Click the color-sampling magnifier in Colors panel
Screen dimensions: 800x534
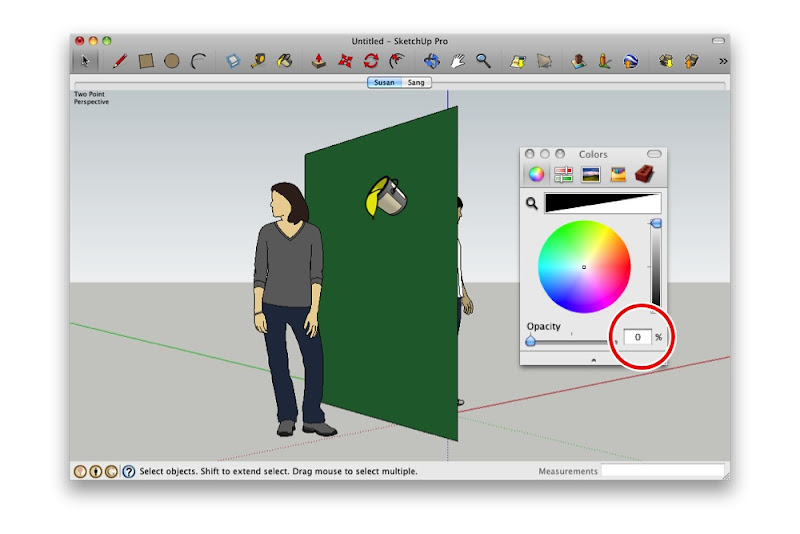tap(532, 204)
